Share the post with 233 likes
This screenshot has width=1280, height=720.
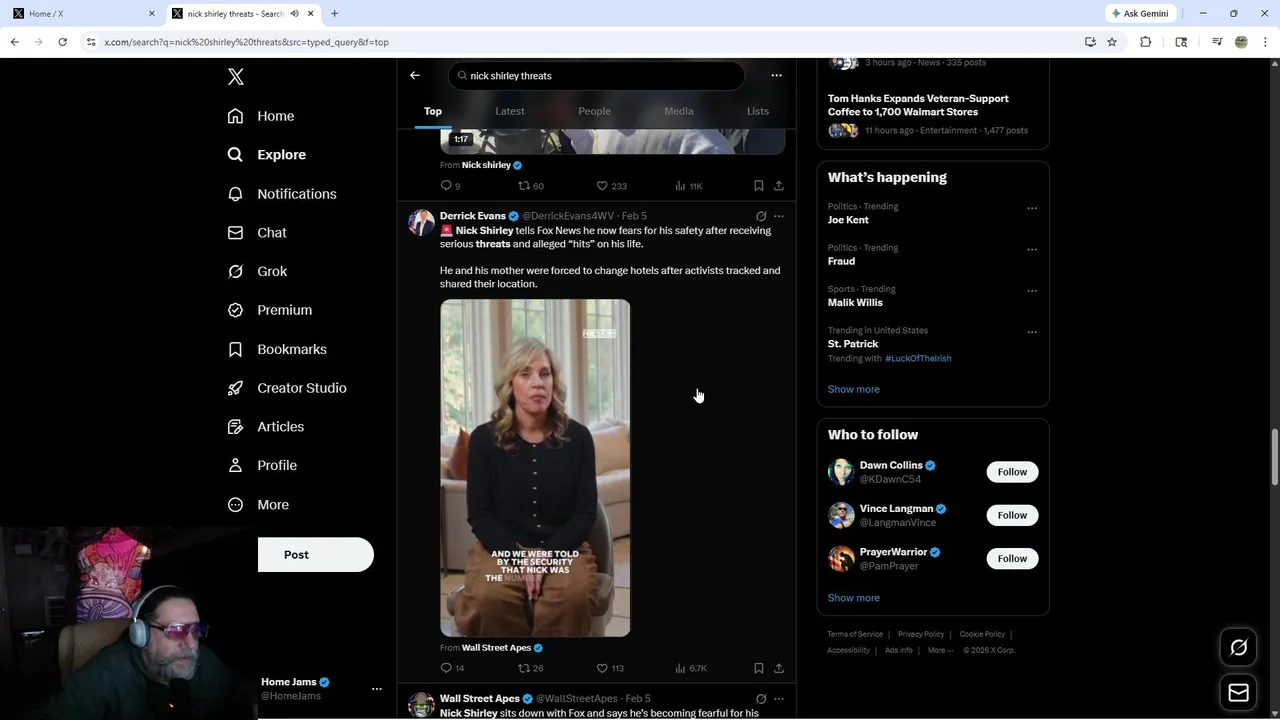point(779,186)
